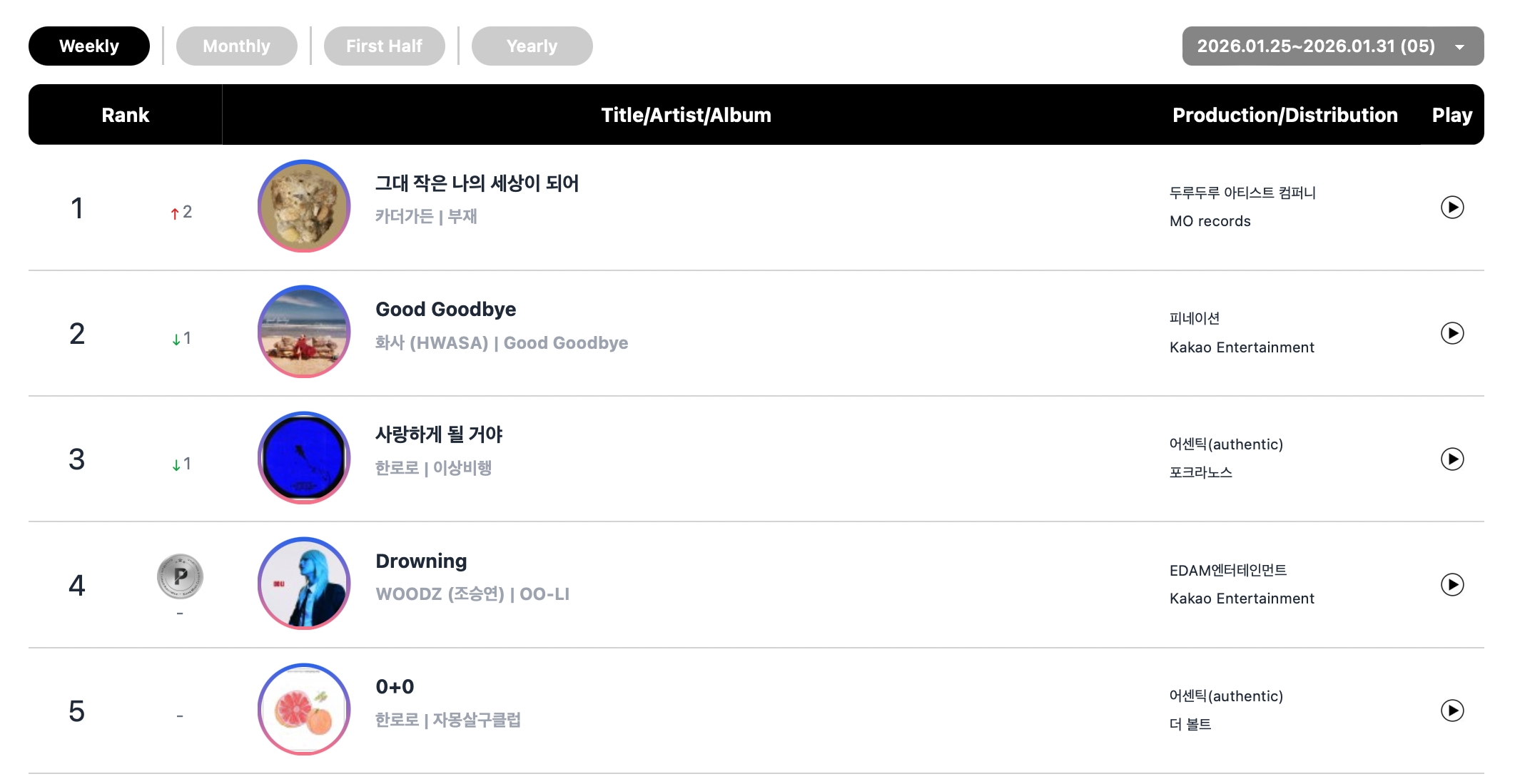Play Drowning by WOODZ
The image size is (1515, 784).
click(x=1451, y=585)
